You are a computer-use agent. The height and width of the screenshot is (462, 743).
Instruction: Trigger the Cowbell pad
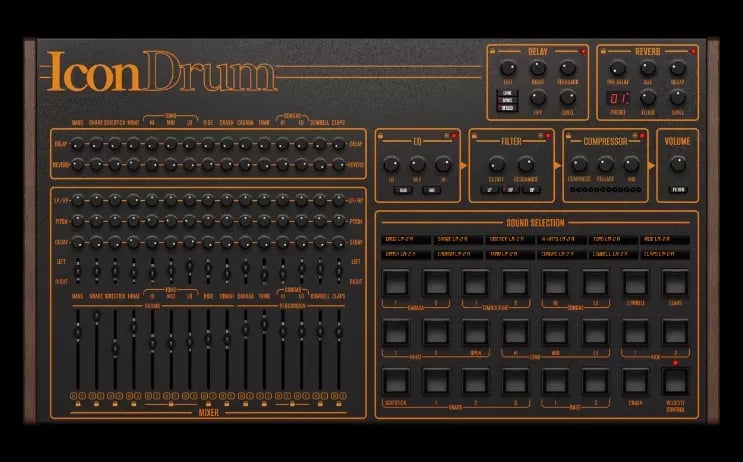click(635, 283)
